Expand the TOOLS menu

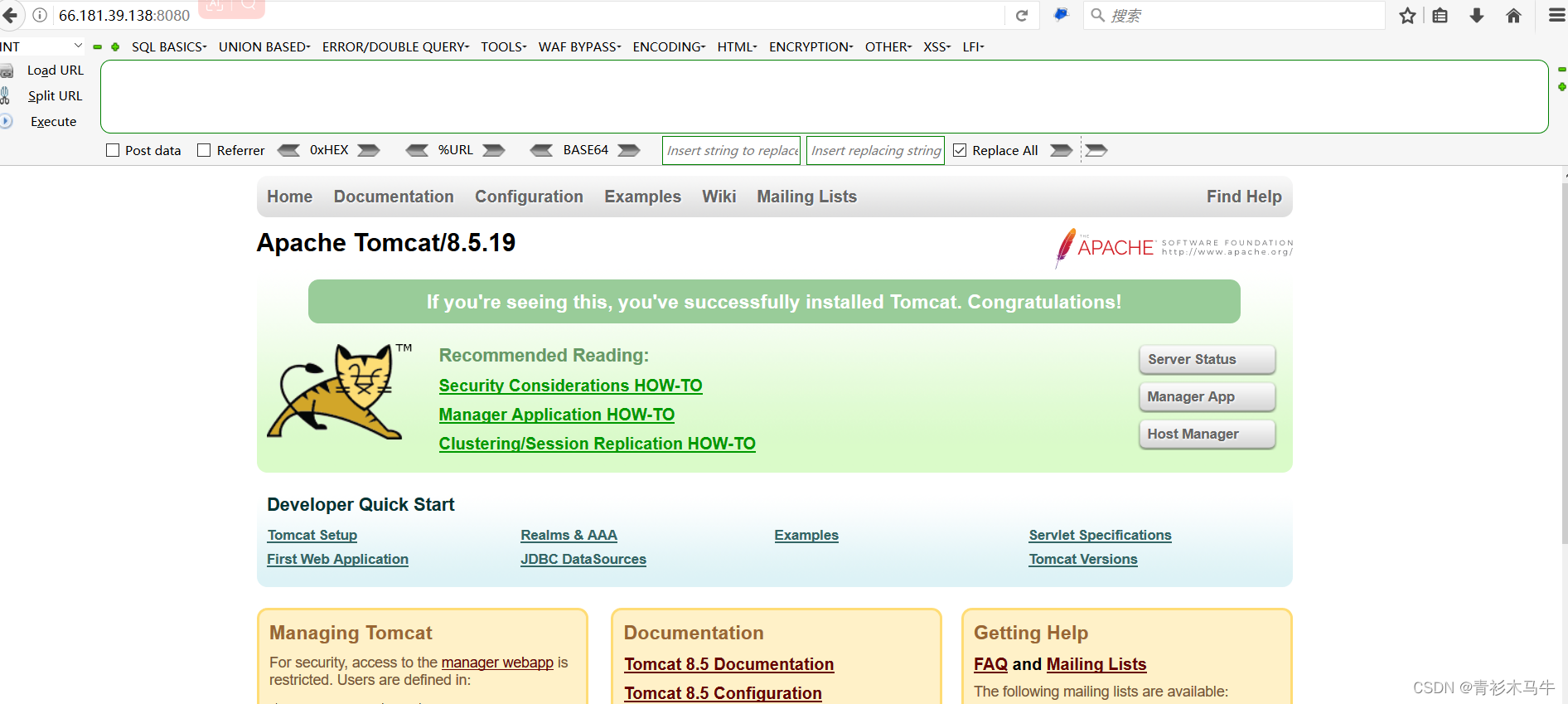[504, 47]
